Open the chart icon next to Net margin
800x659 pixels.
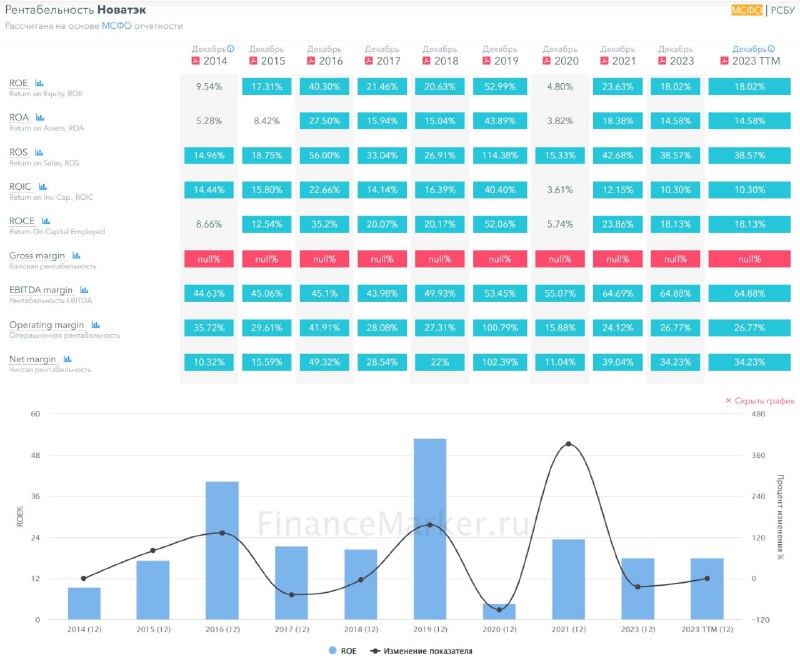67,359
